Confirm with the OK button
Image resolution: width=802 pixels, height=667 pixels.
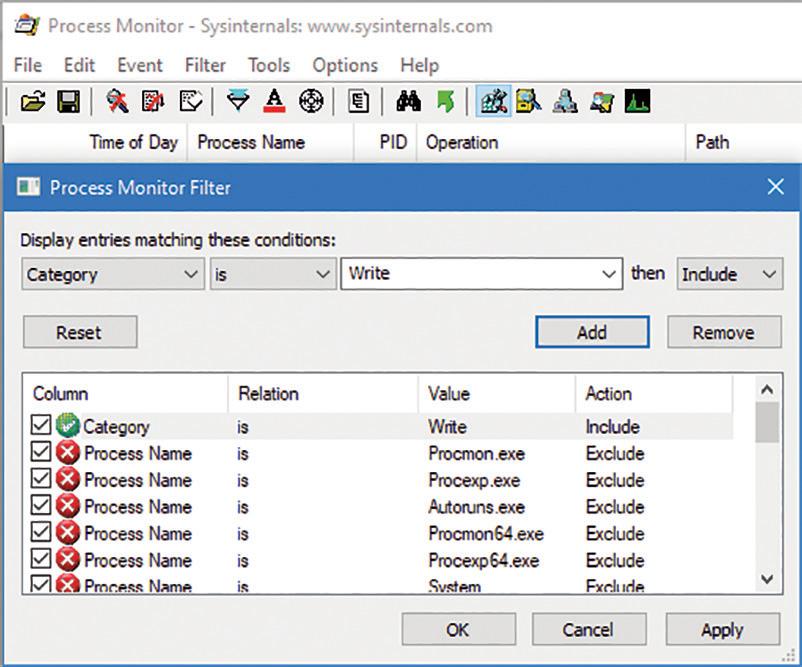[x=458, y=629]
